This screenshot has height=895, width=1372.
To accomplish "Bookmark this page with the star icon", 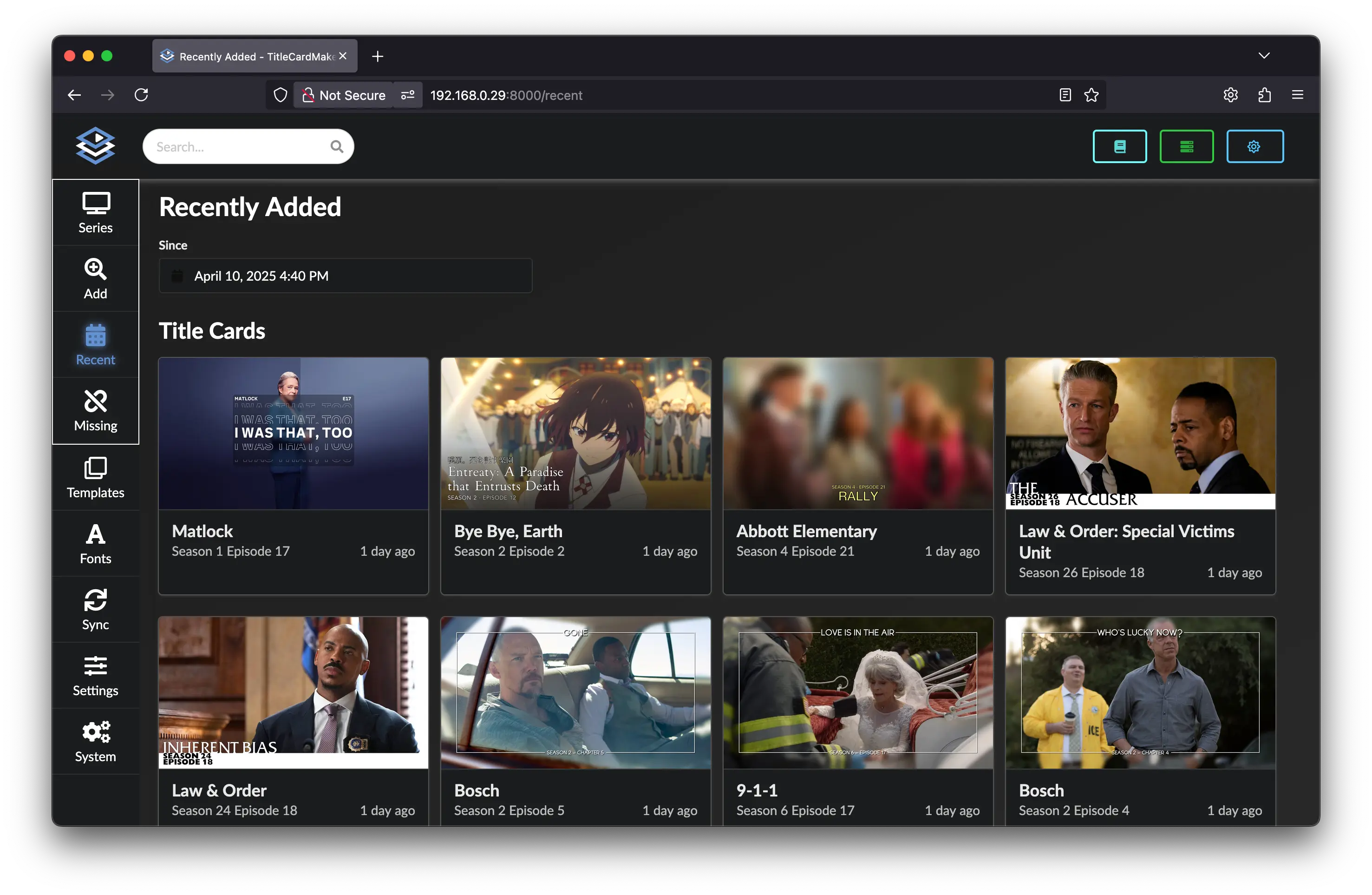I will 1091,95.
